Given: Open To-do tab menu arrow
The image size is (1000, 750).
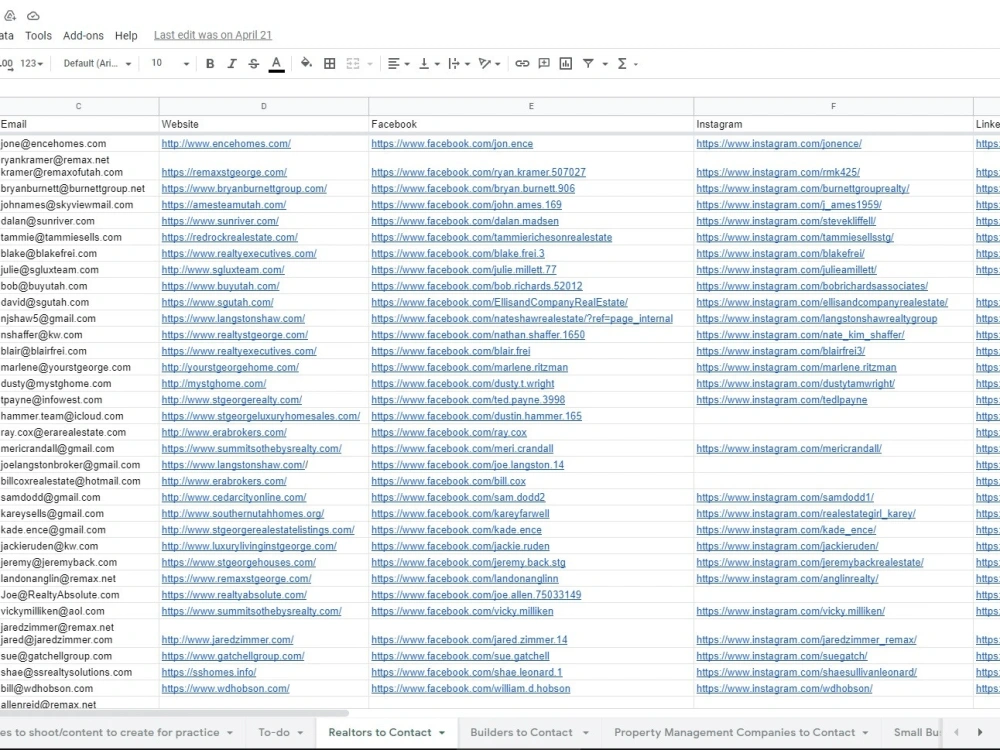Looking at the screenshot, I should pos(300,733).
